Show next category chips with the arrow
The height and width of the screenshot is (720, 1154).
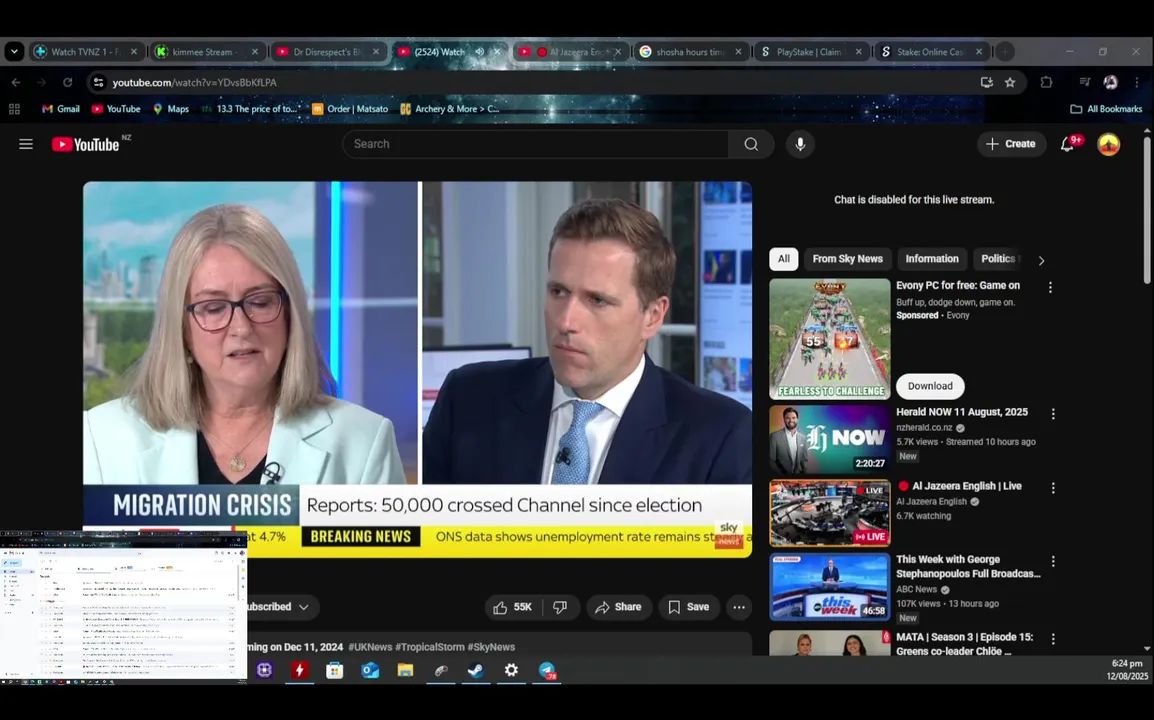[x=1041, y=260]
